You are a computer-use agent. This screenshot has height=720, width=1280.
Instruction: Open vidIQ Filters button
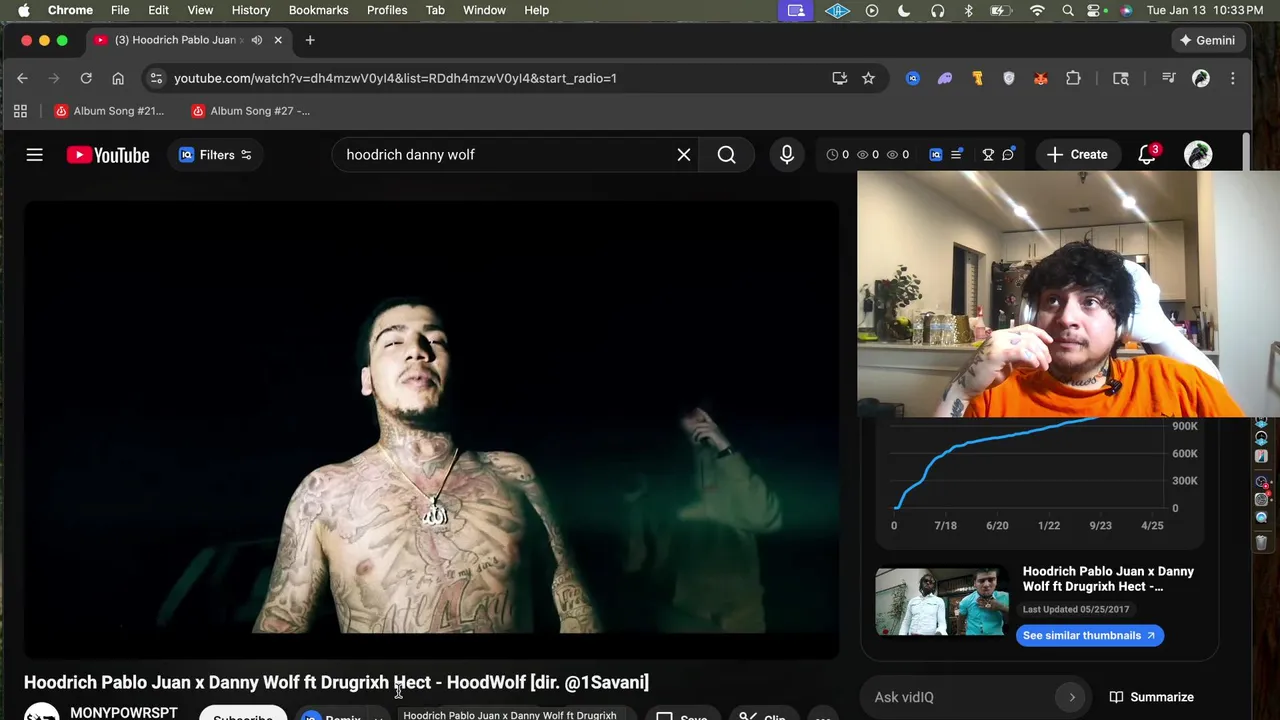[215, 155]
